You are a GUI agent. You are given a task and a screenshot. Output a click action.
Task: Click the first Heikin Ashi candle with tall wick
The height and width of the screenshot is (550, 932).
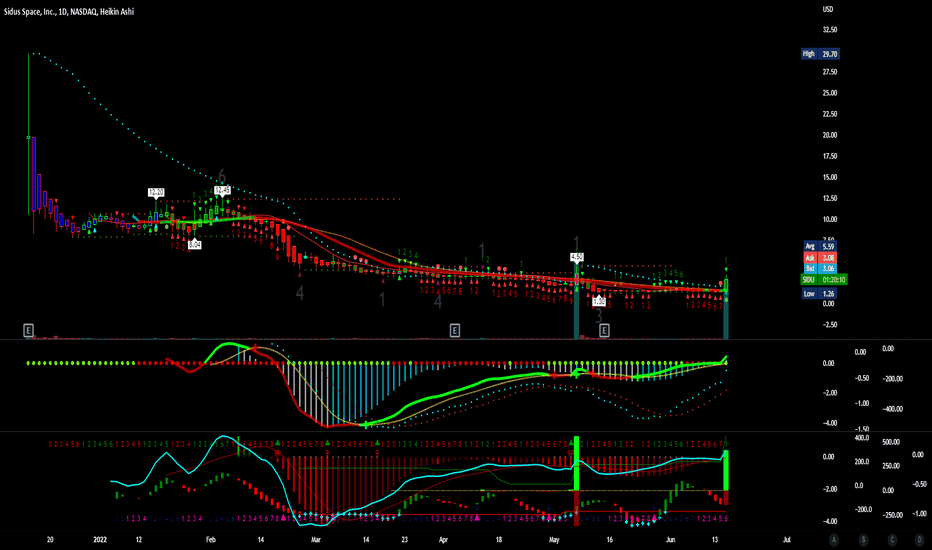[x=29, y=137]
